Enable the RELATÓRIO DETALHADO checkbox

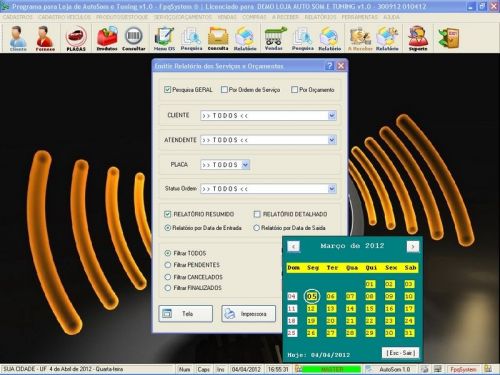click(257, 214)
